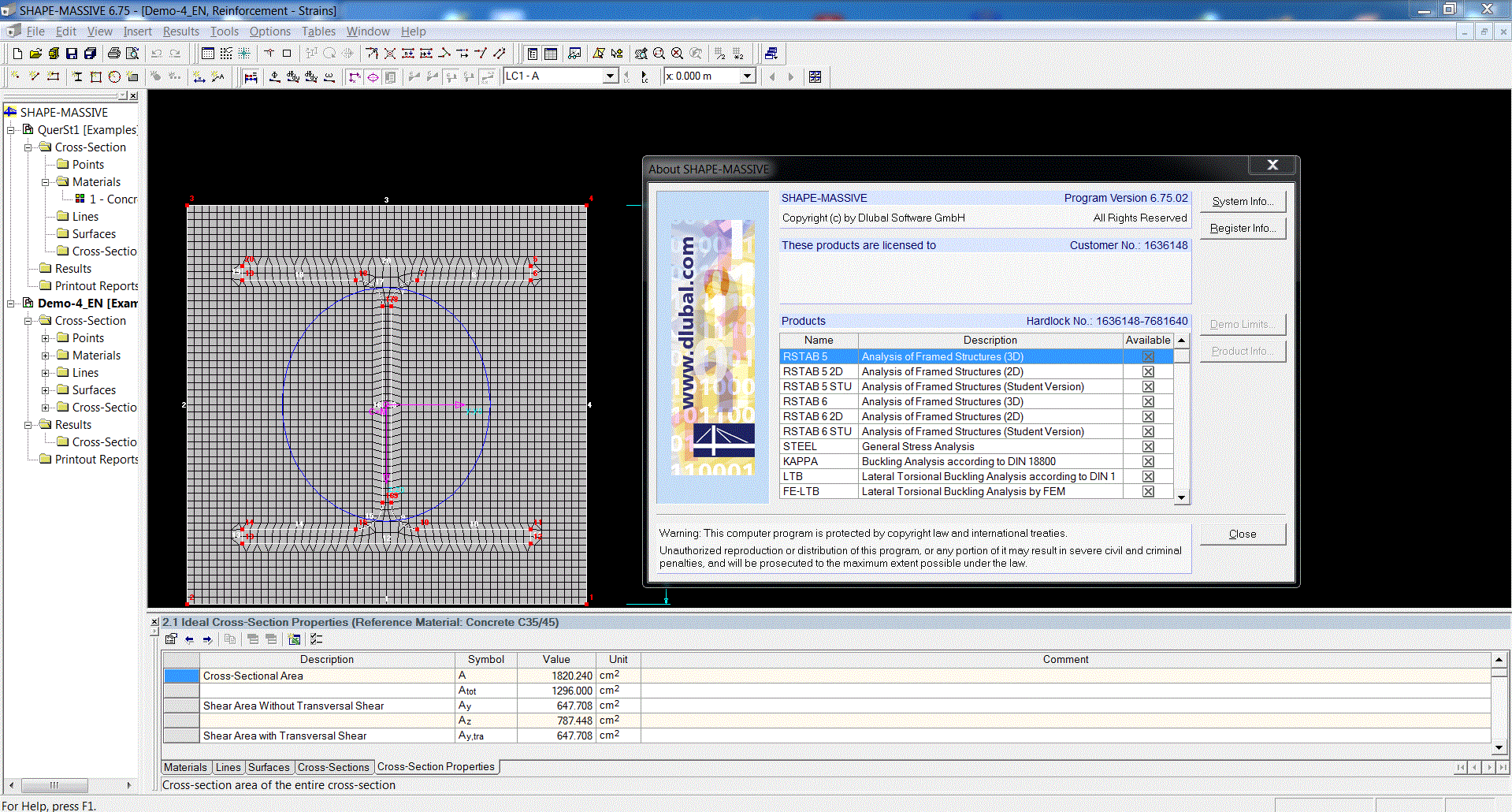Click Close in the About dialog
Screen dimensions: 1512x812
tap(1242, 534)
